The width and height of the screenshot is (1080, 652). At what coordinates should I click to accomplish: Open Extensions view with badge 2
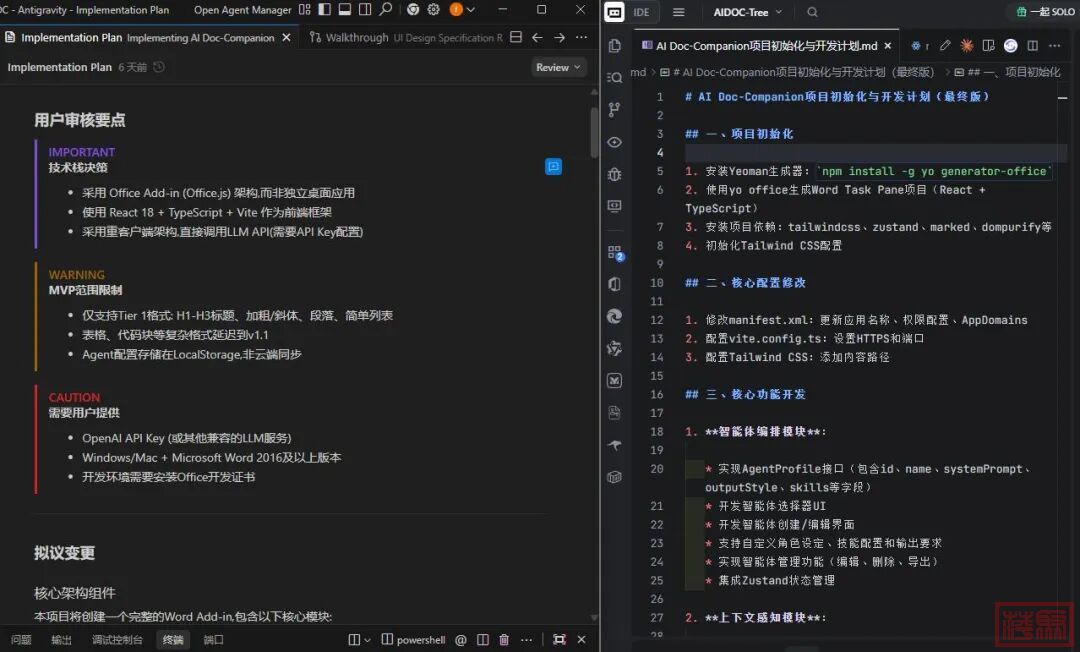coord(614,252)
